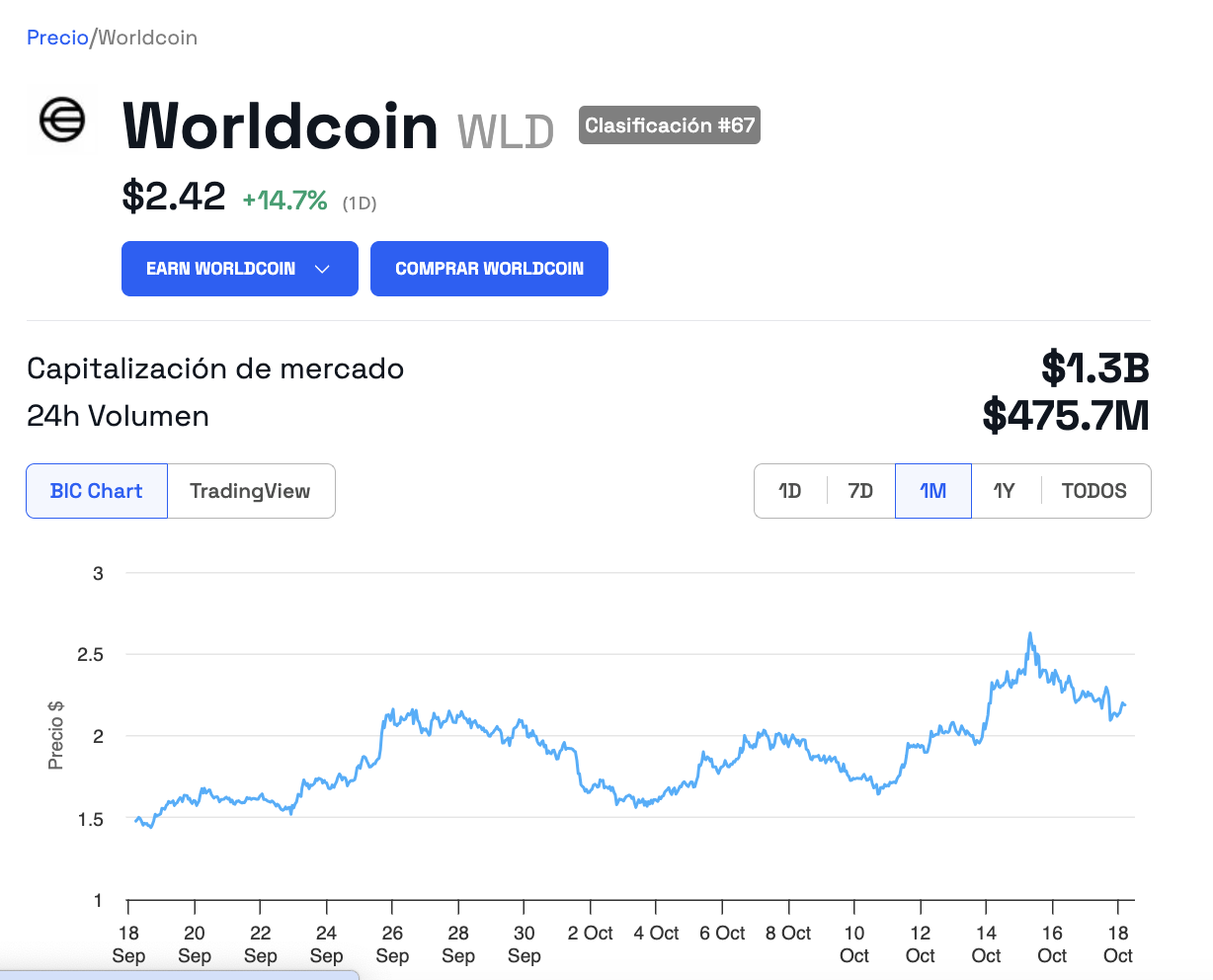Click the 24h Volumen label
This screenshot has height=980, width=1213.
click(x=118, y=416)
